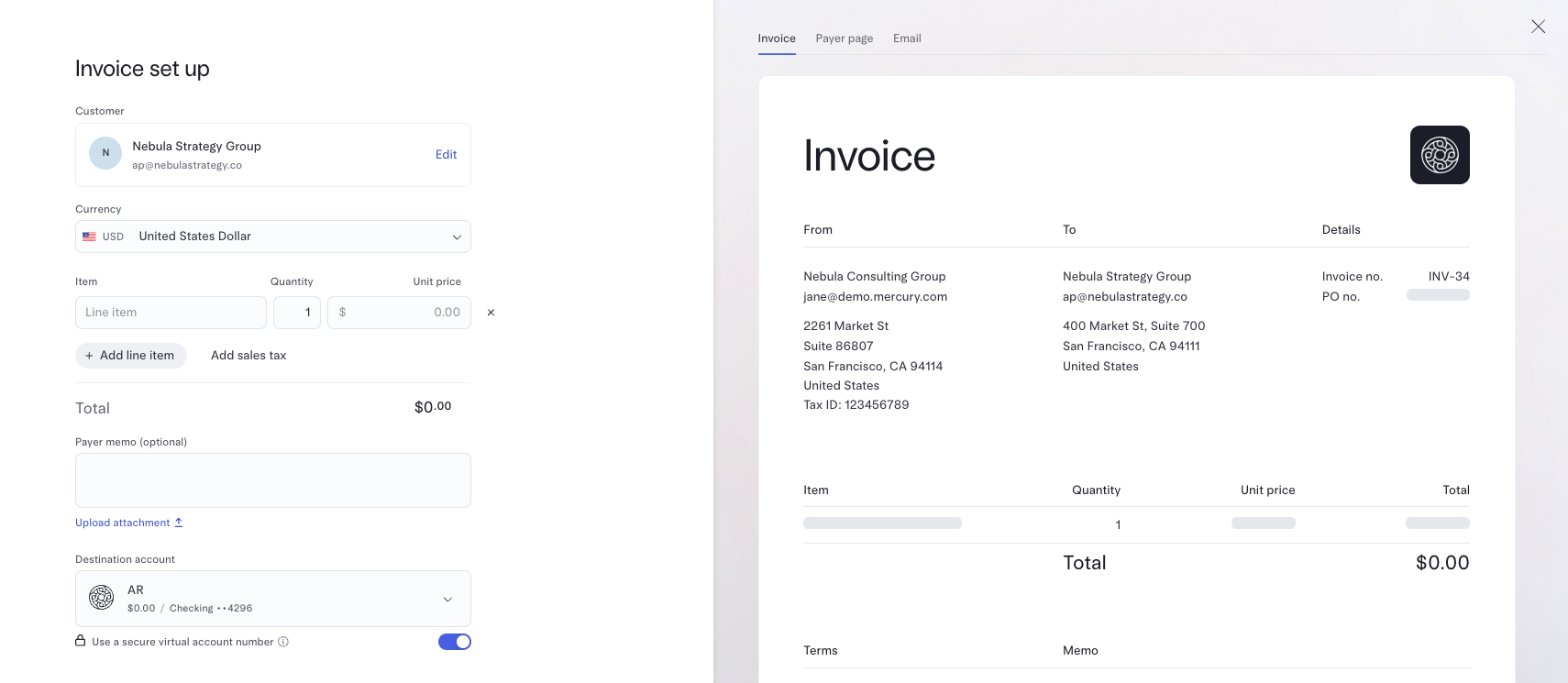Click the info icon beside secure virtual account number

[x=283, y=642]
